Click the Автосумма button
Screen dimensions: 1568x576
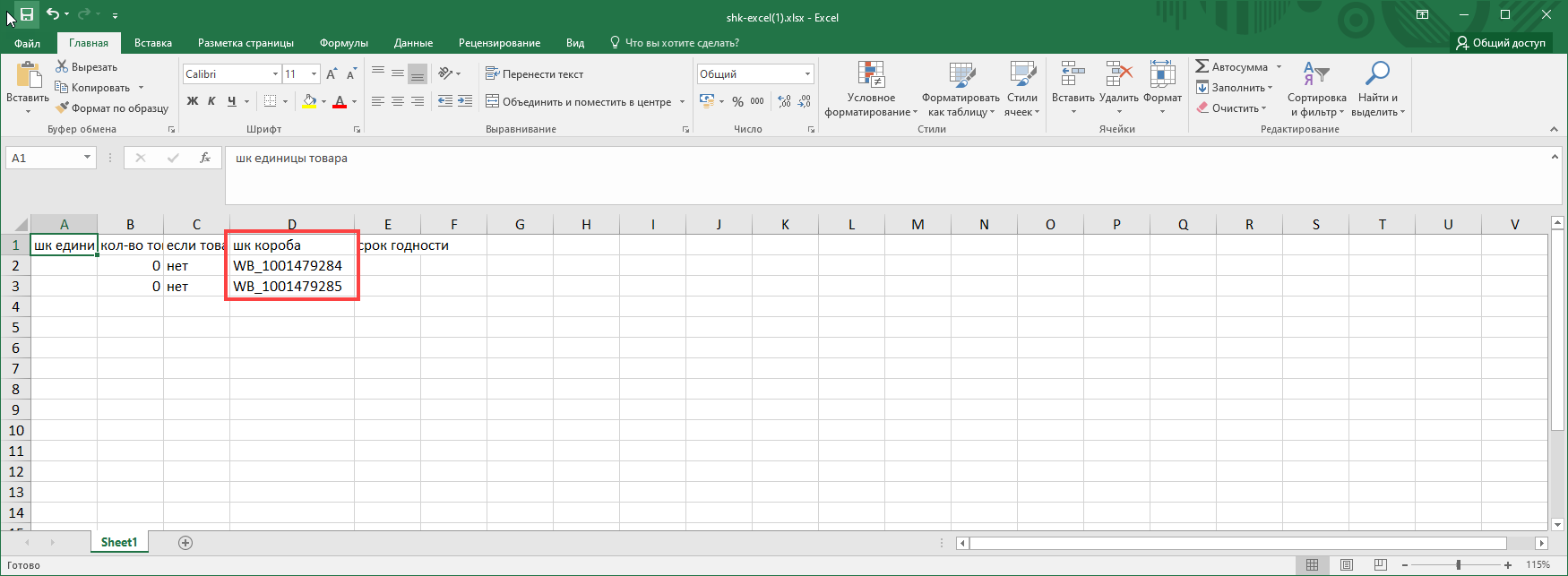(x=1238, y=67)
